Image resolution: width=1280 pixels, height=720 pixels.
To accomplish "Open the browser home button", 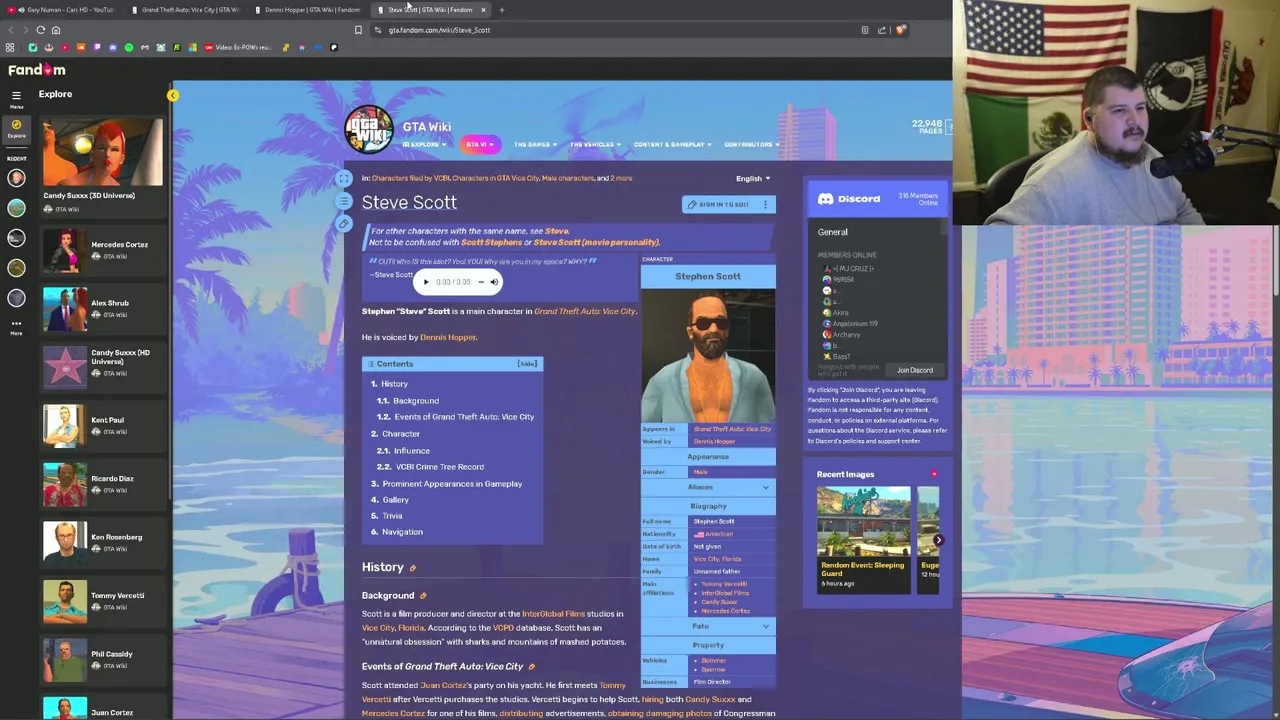I will pyautogui.click(x=56, y=30).
